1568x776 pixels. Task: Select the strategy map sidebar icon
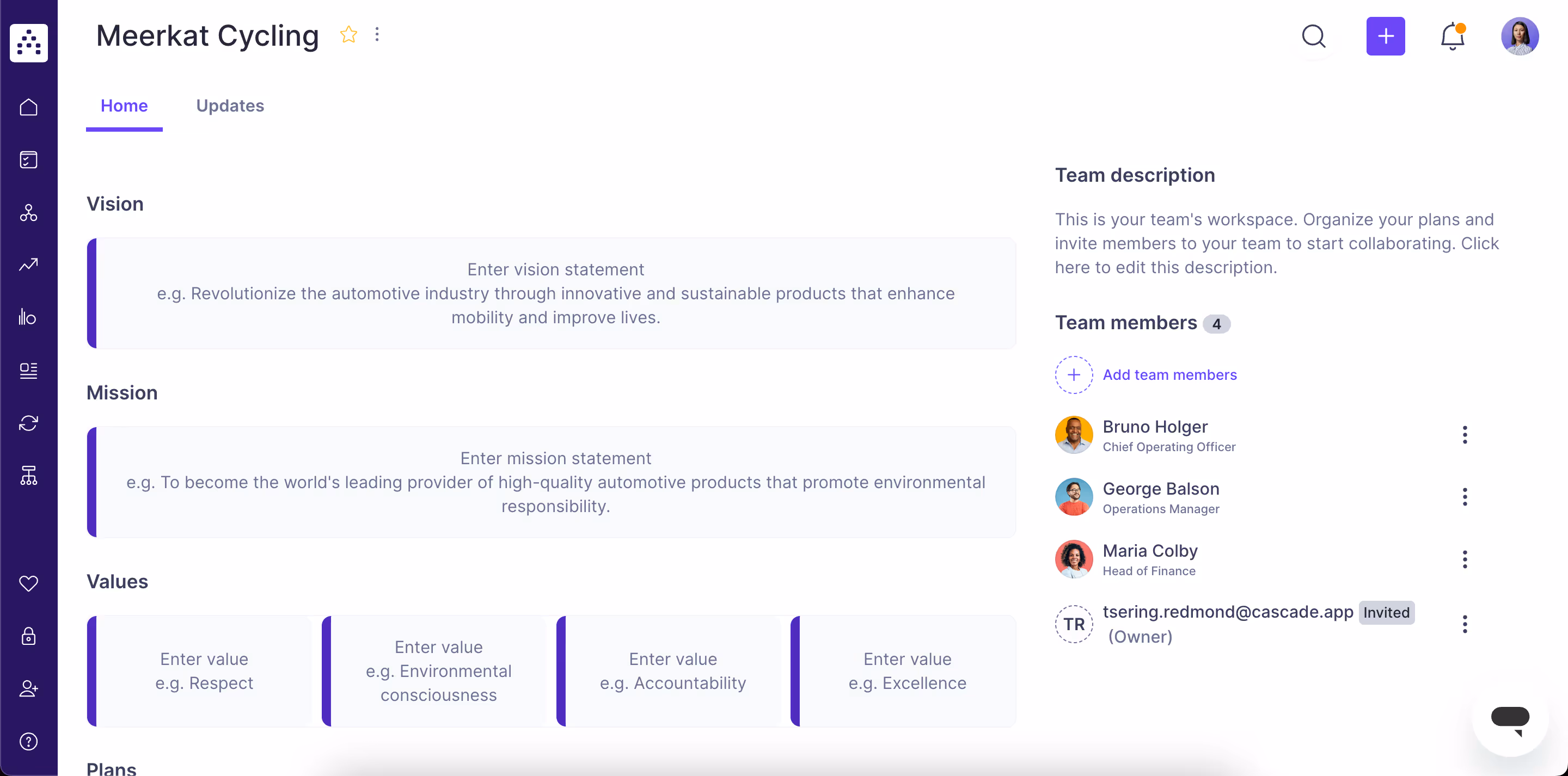point(29,213)
